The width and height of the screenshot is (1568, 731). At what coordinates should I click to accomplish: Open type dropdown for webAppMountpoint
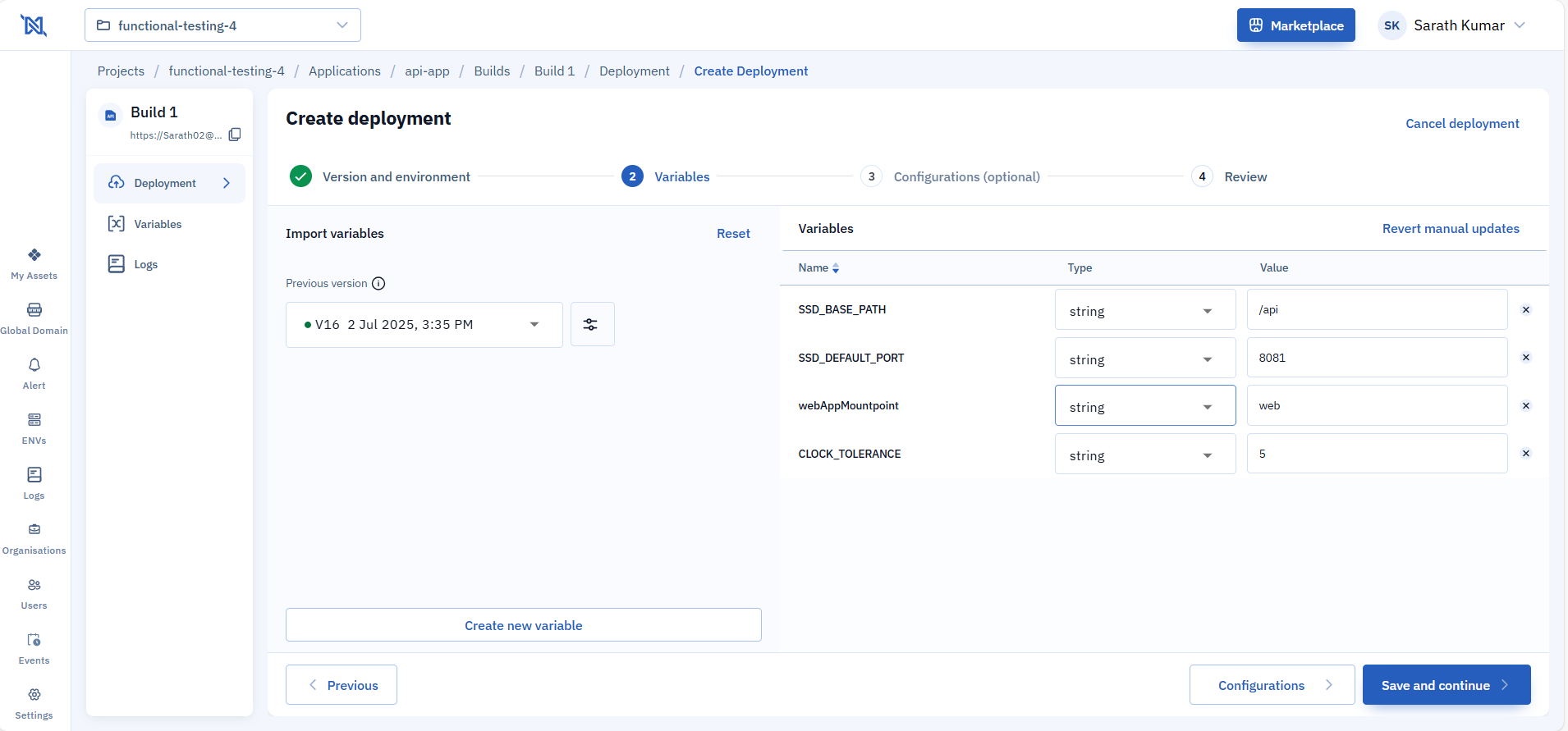(1144, 406)
